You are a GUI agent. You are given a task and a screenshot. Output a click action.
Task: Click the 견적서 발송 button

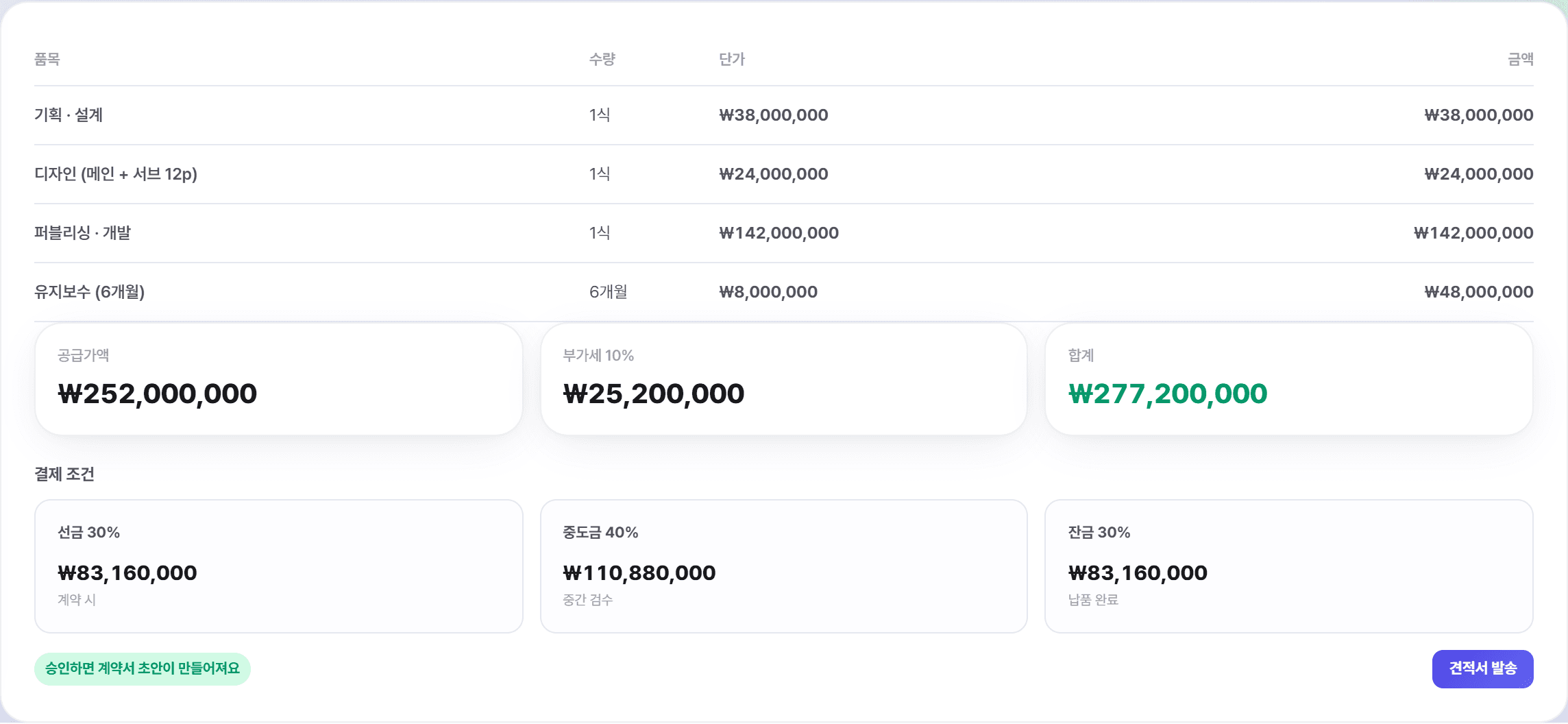(x=1482, y=668)
